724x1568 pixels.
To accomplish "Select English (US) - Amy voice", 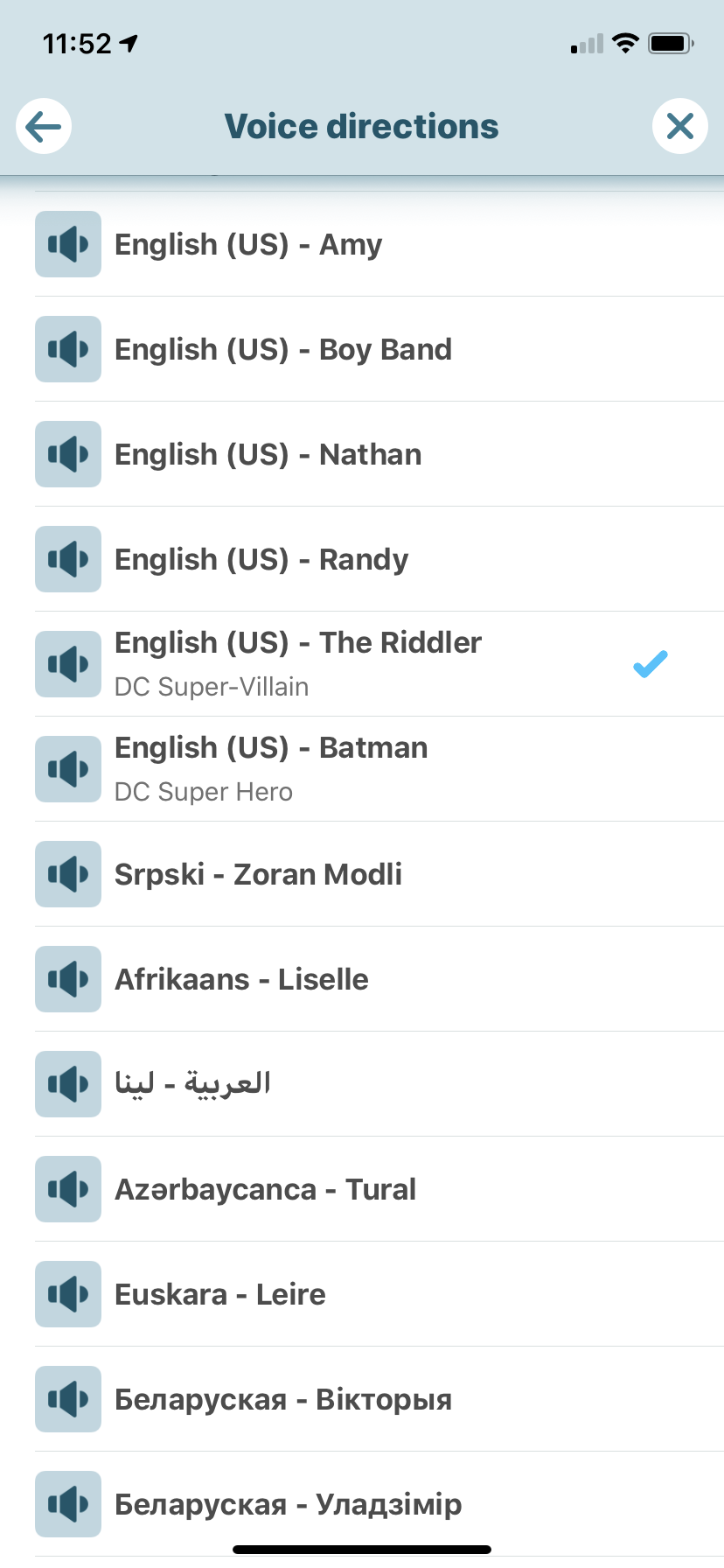I will coord(248,245).
